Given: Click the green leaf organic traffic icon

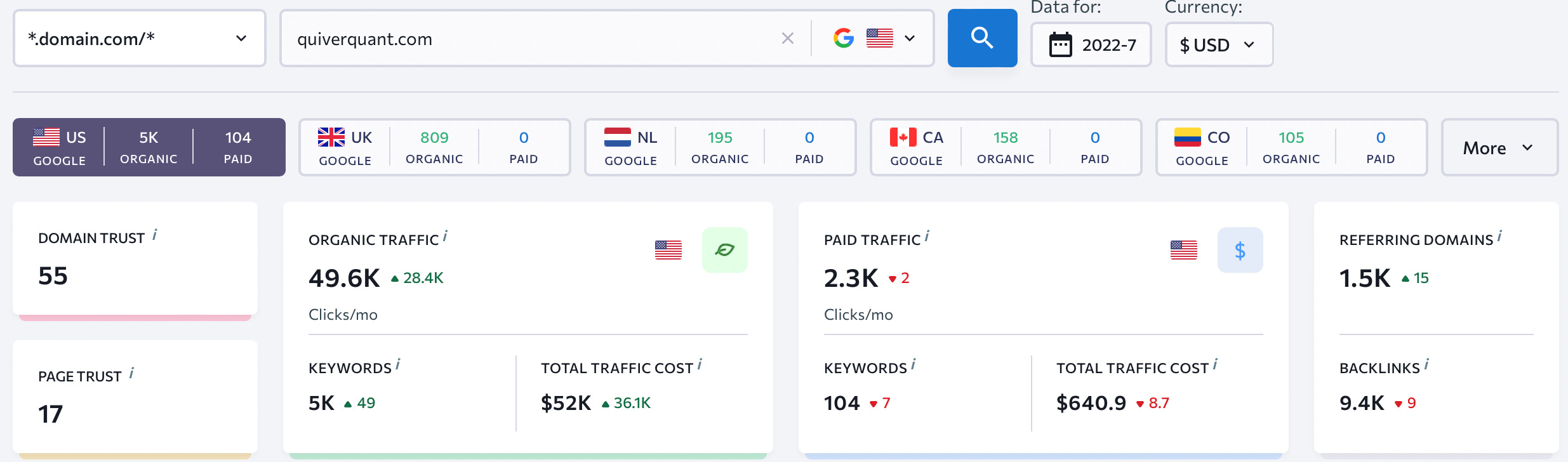Looking at the screenshot, I should pos(725,250).
